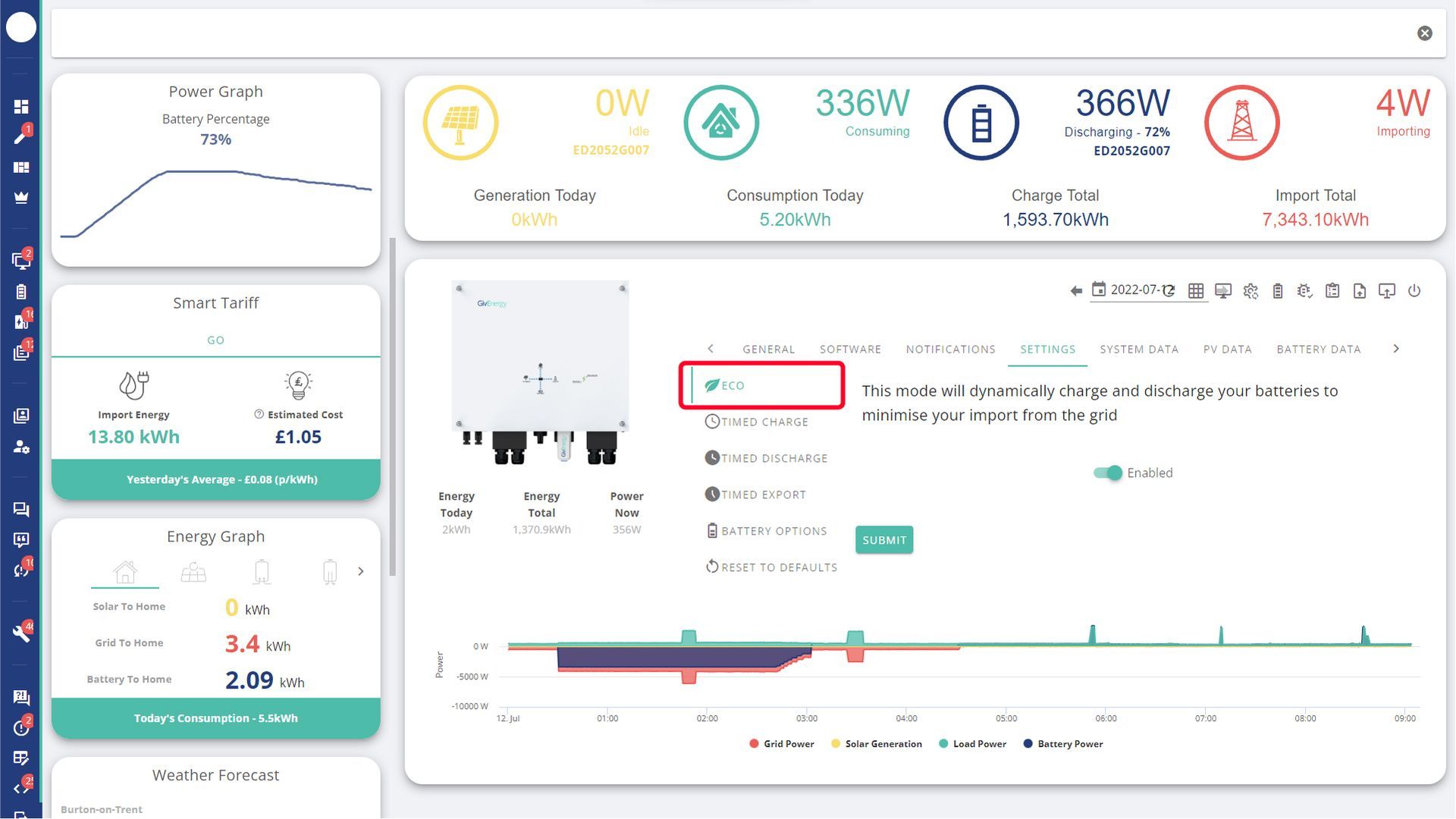Click the power restart icon
The image size is (1456, 819).
click(1414, 290)
